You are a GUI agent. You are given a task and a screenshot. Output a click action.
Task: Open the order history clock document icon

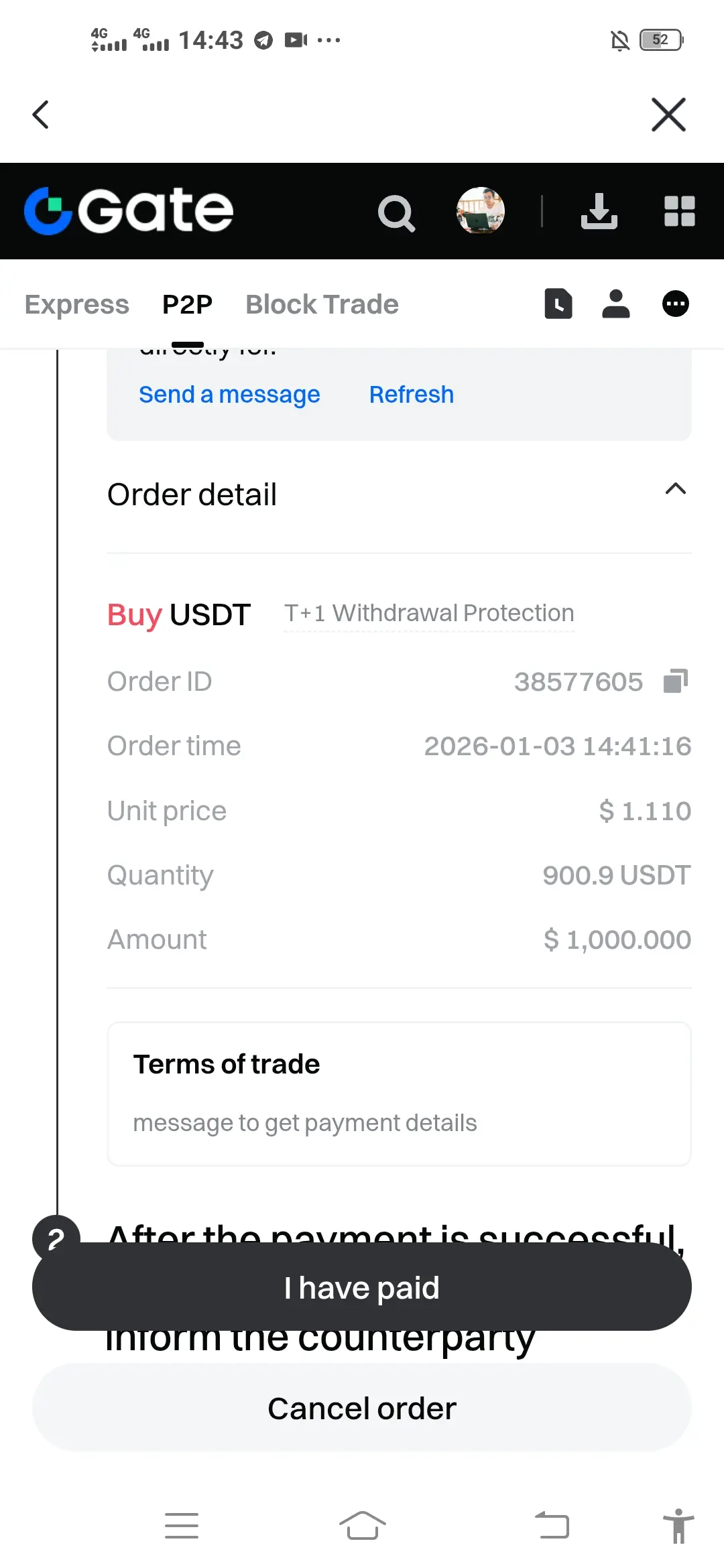(558, 304)
